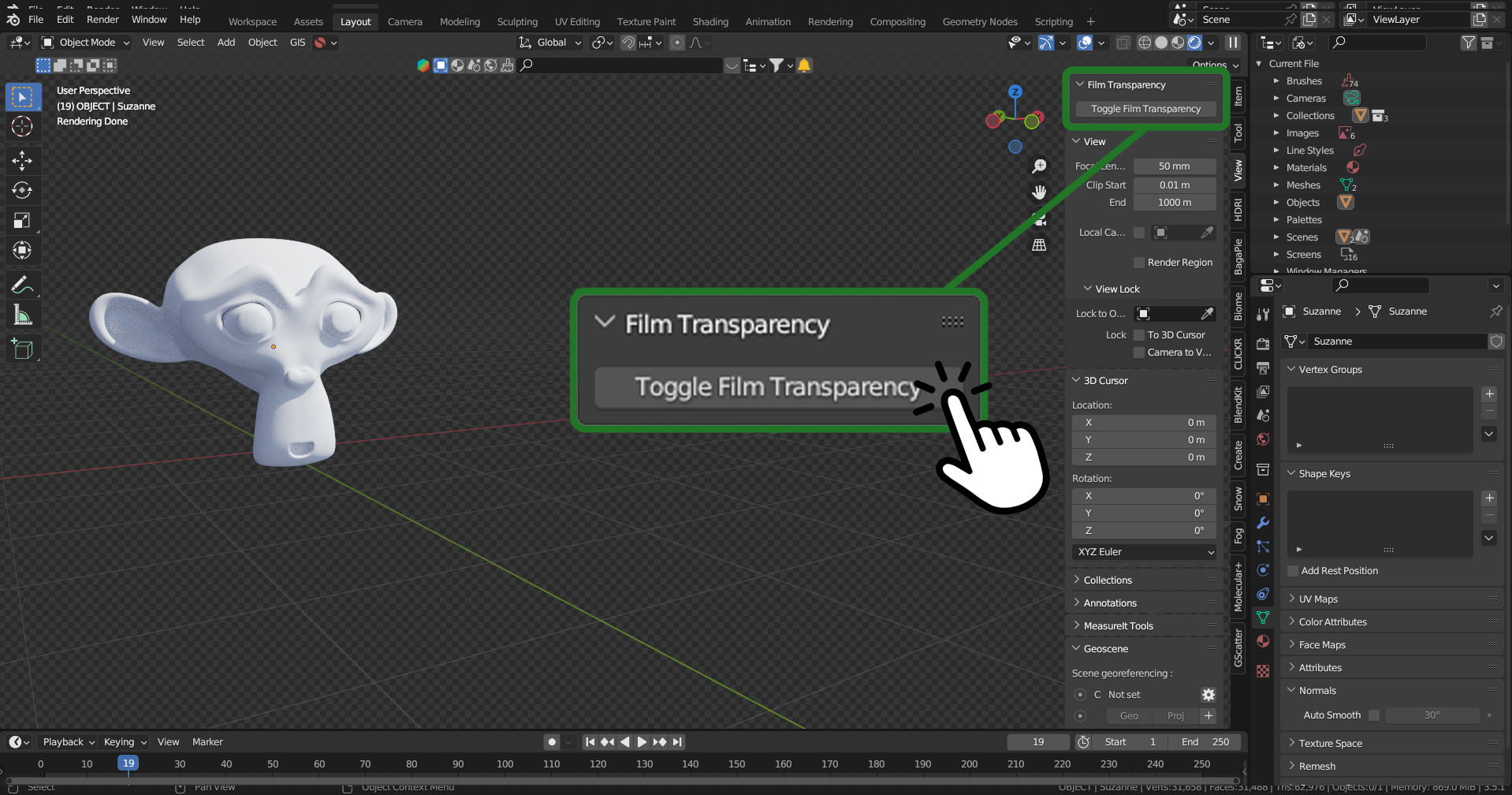The width and height of the screenshot is (1512, 795).
Task: Click the Toggle Film Transparency button
Action: [x=1145, y=109]
